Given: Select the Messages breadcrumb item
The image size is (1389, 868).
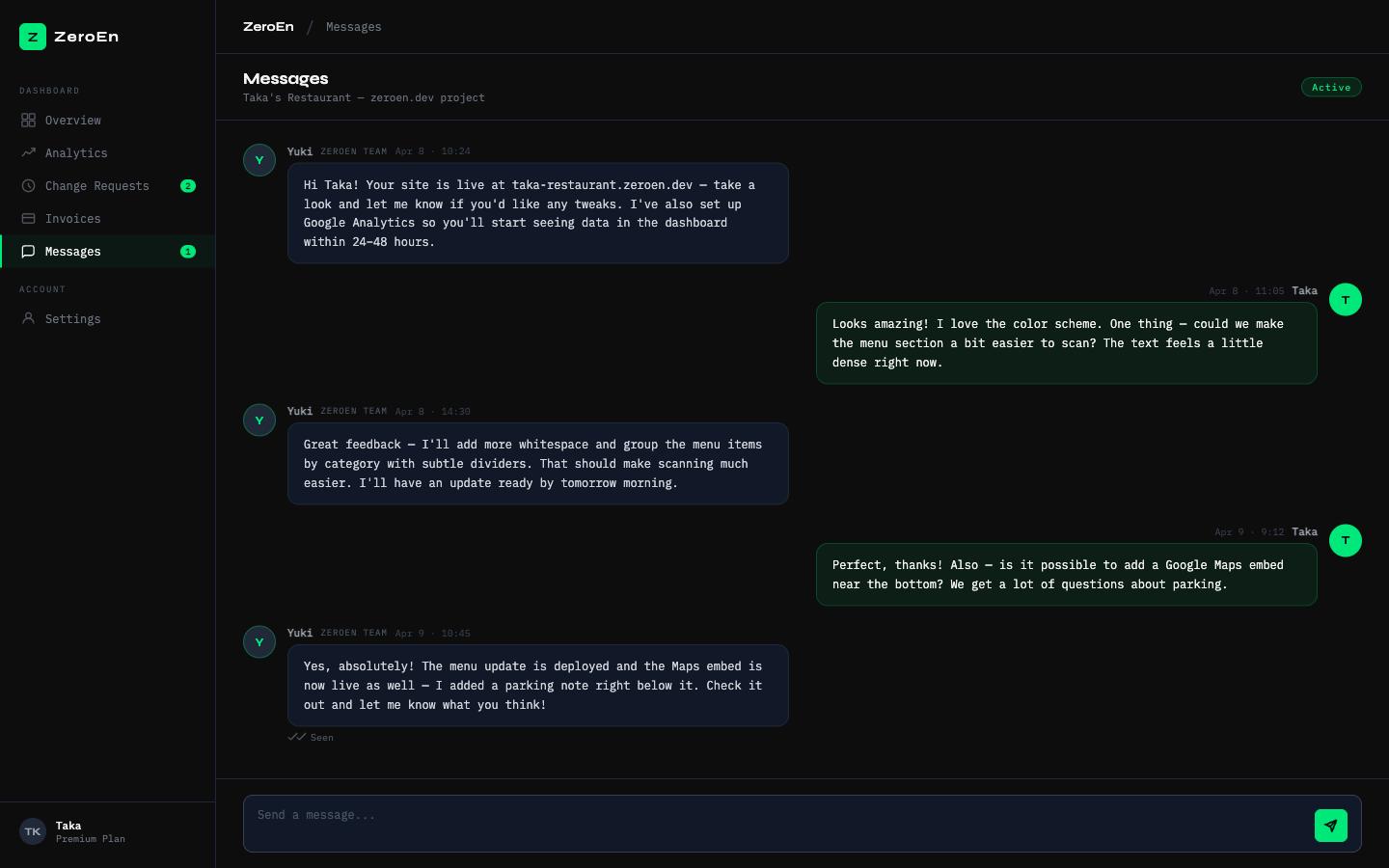Looking at the screenshot, I should point(353,26).
